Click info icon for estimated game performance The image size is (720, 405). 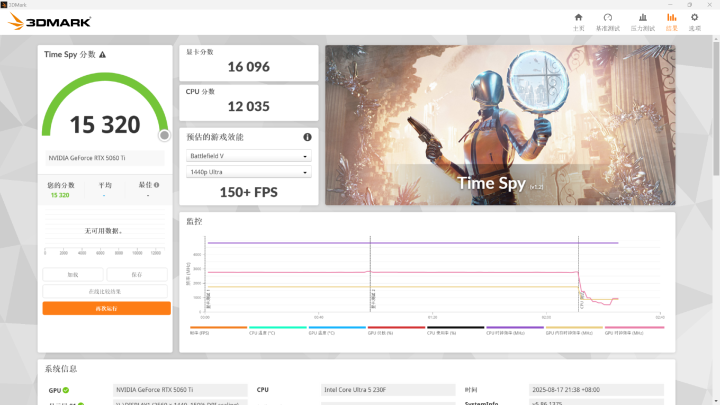pyautogui.click(x=307, y=137)
